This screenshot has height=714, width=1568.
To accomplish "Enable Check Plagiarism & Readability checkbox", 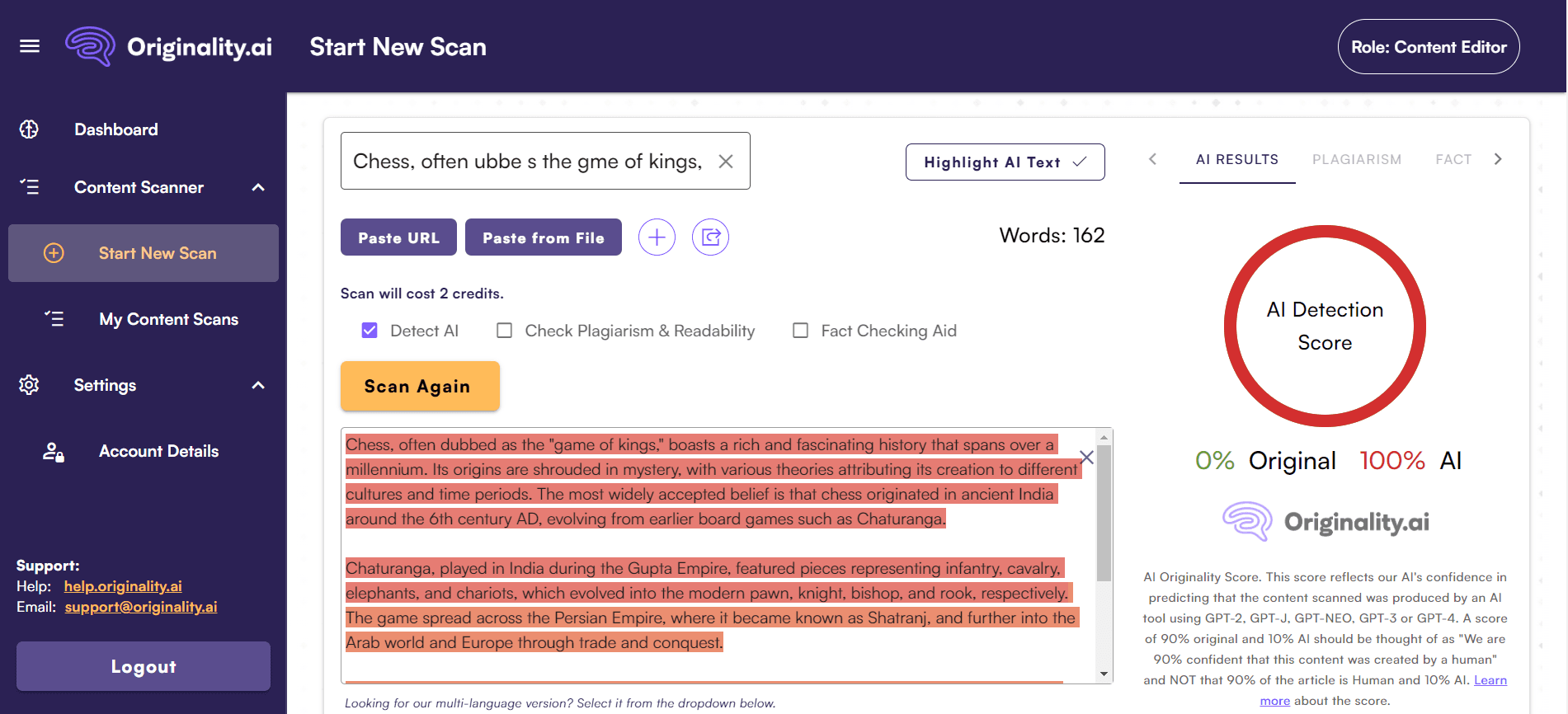I will pos(504,331).
